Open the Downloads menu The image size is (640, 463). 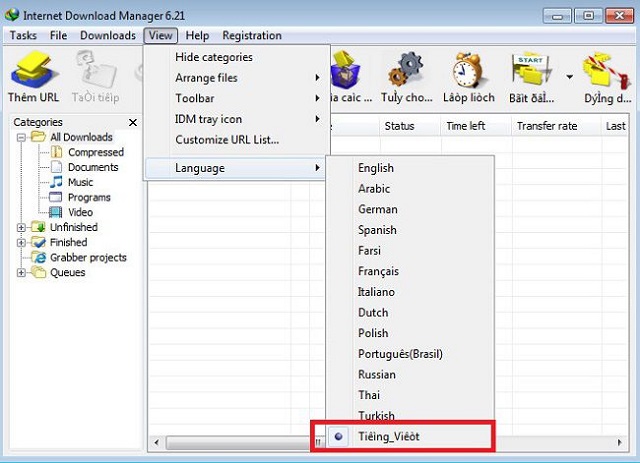point(108,36)
